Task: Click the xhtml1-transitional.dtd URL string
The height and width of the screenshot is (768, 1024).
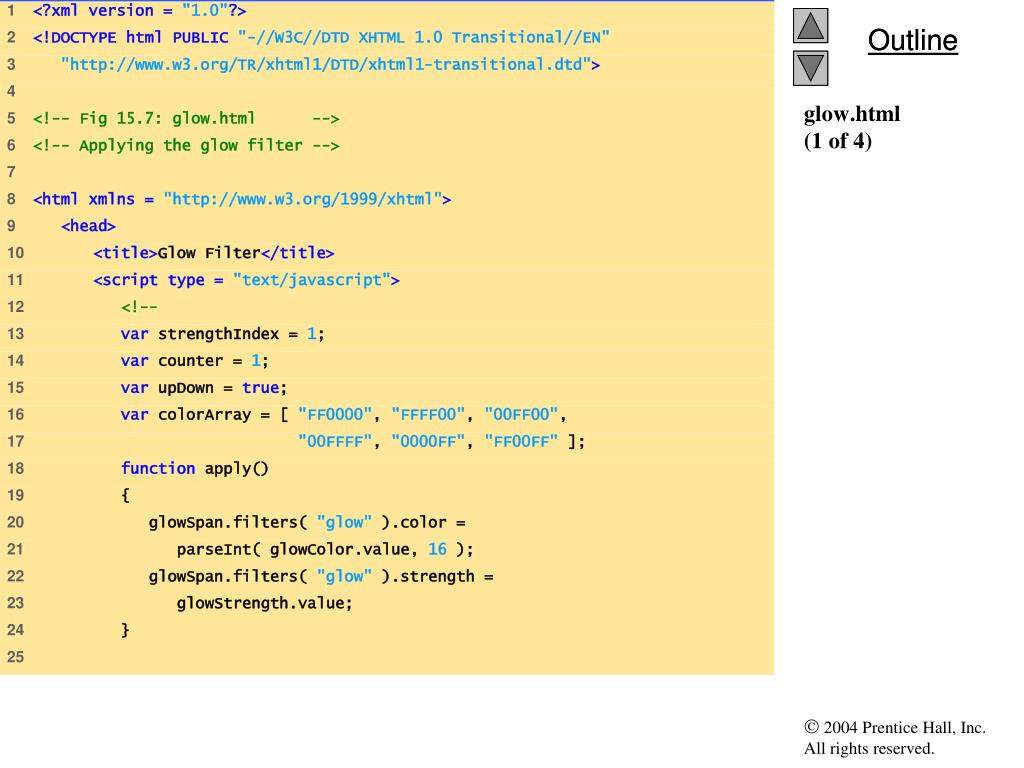Action: tap(330, 64)
